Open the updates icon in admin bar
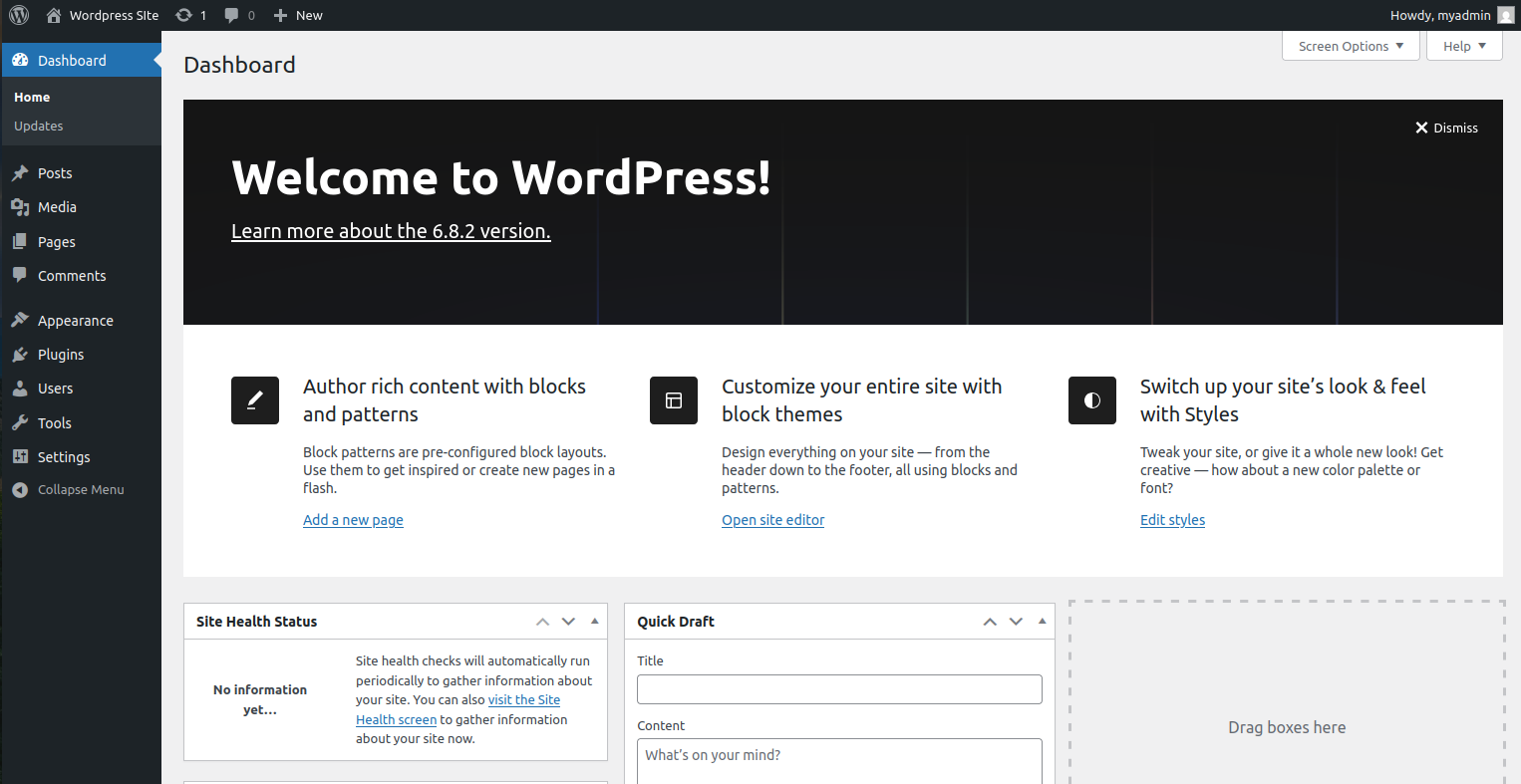This screenshot has width=1521, height=784. (184, 15)
